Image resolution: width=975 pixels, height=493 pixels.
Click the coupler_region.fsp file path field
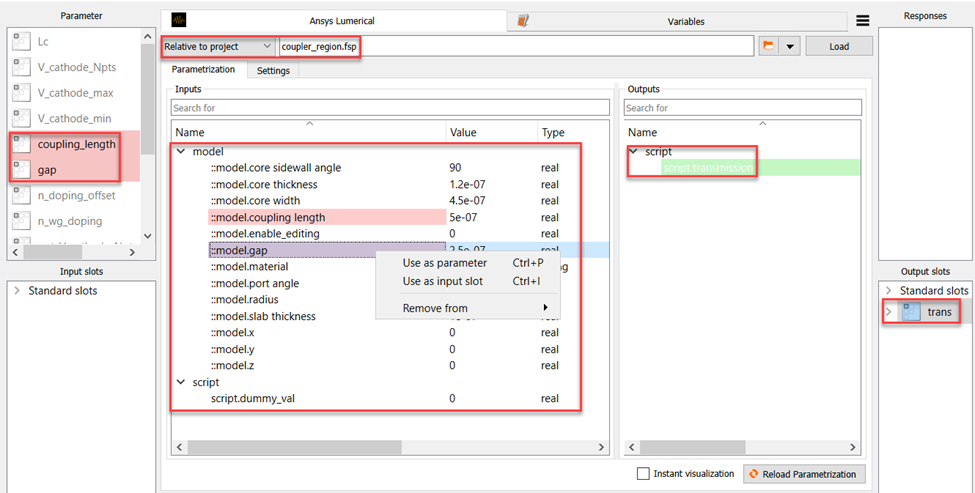pyautogui.click(x=517, y=46)
